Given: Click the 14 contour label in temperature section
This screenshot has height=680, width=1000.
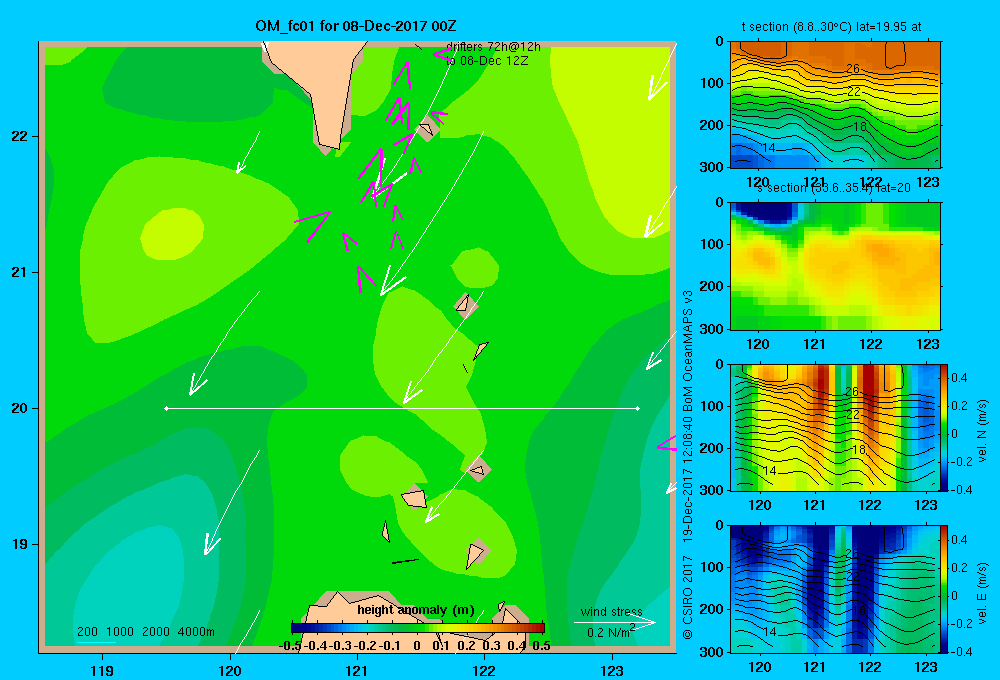Looking at the screenshot, I should (768, 148).
